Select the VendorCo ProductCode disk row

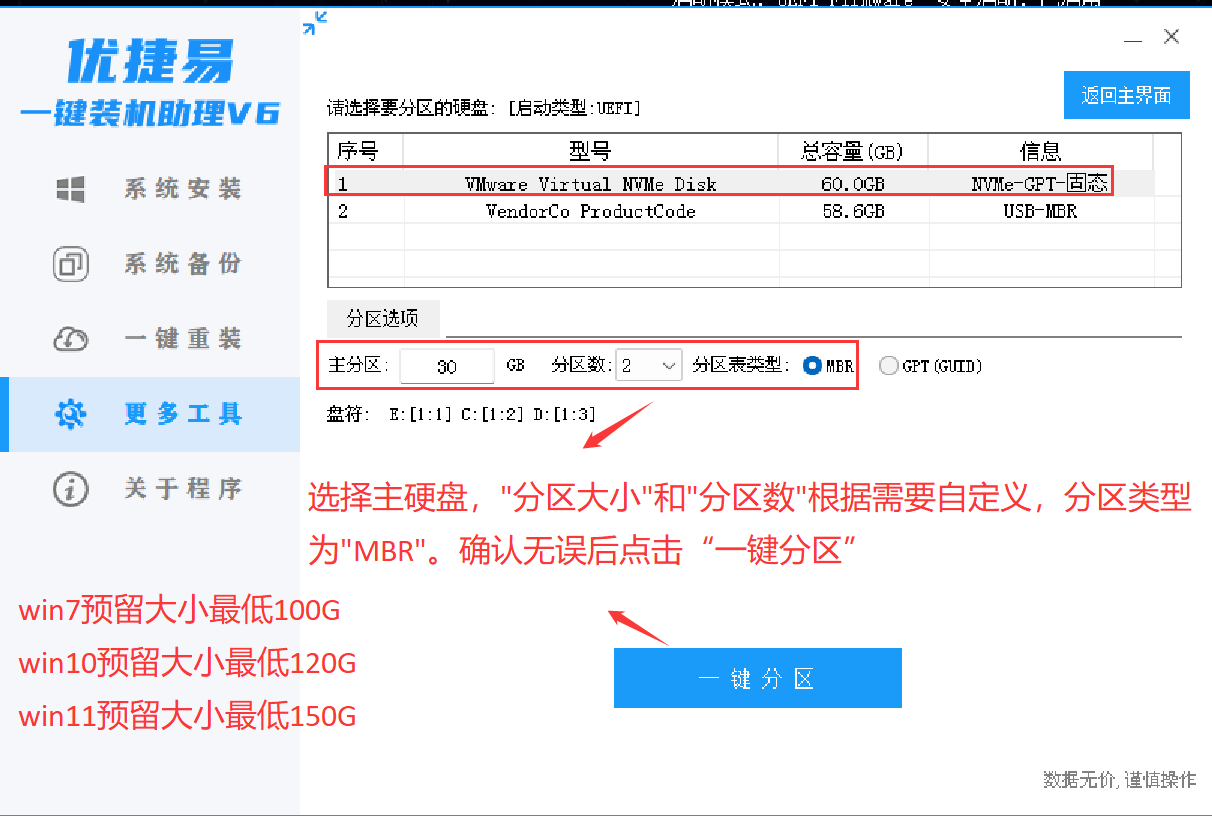(x=740, y=211)
